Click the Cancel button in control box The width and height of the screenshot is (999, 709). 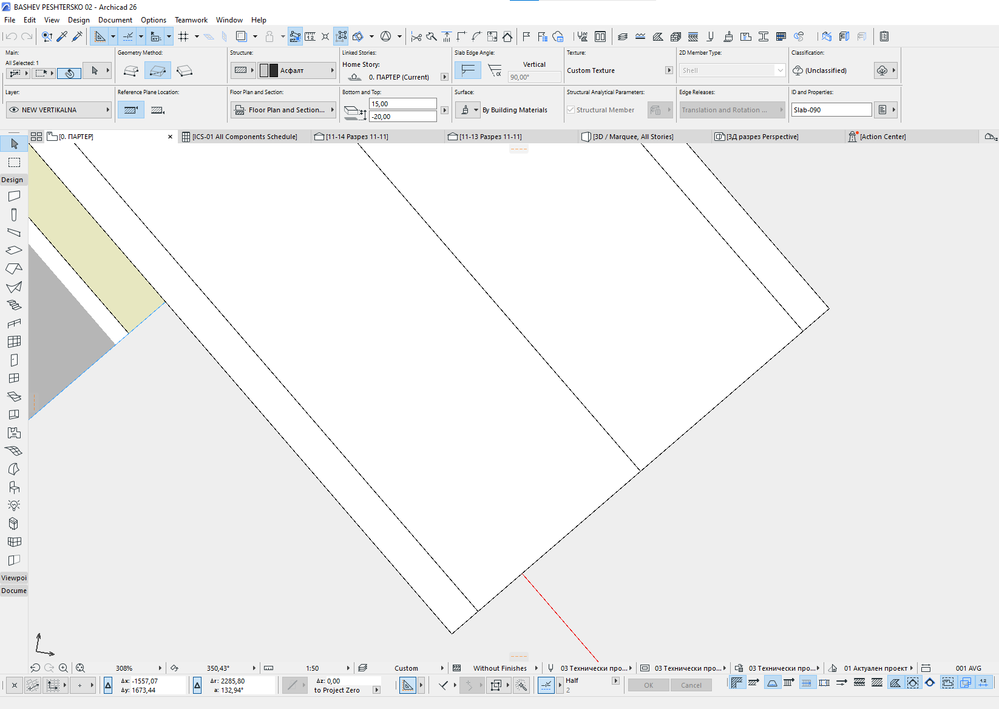coord(691,685)
